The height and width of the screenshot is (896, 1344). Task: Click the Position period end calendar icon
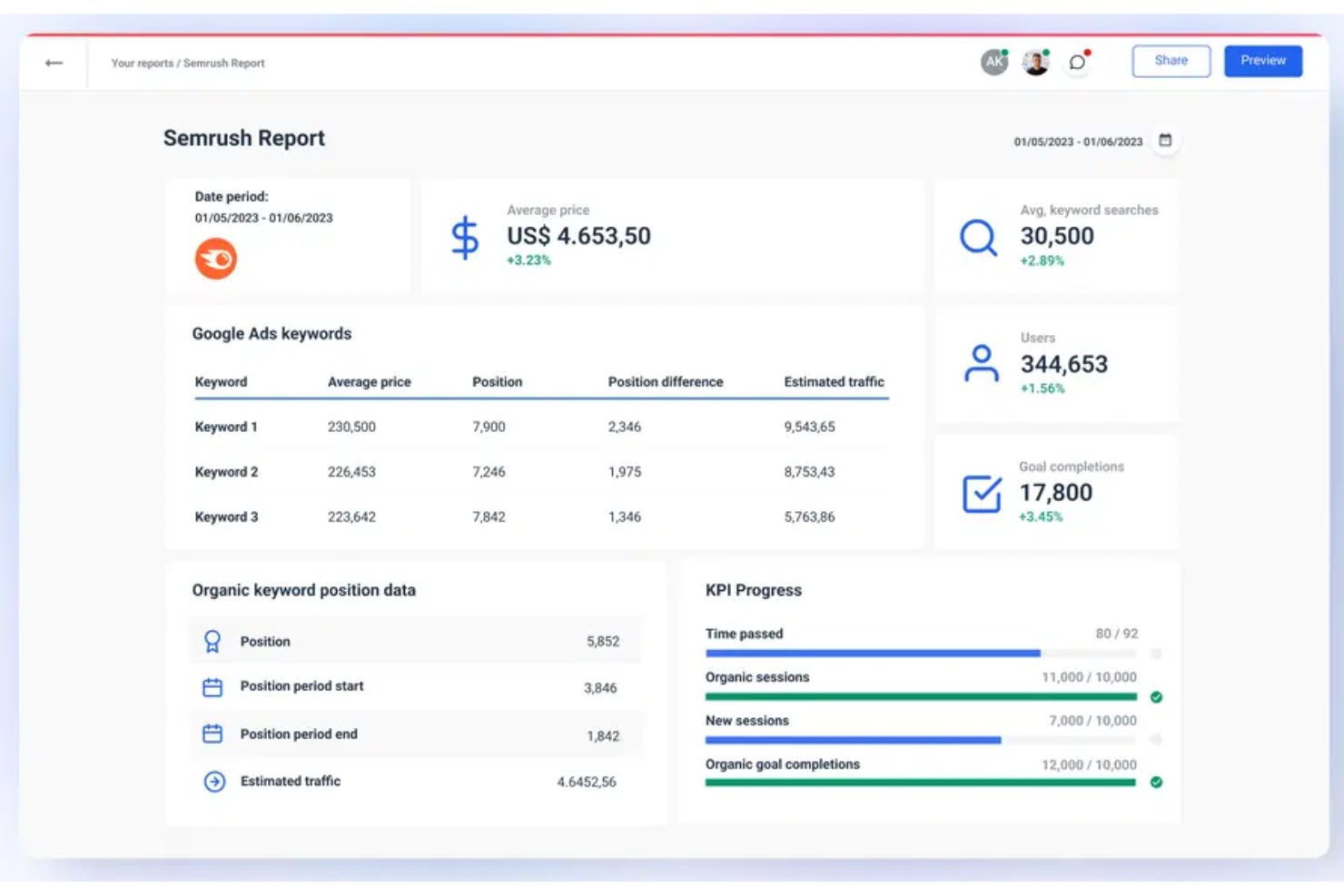pos(212,734)
